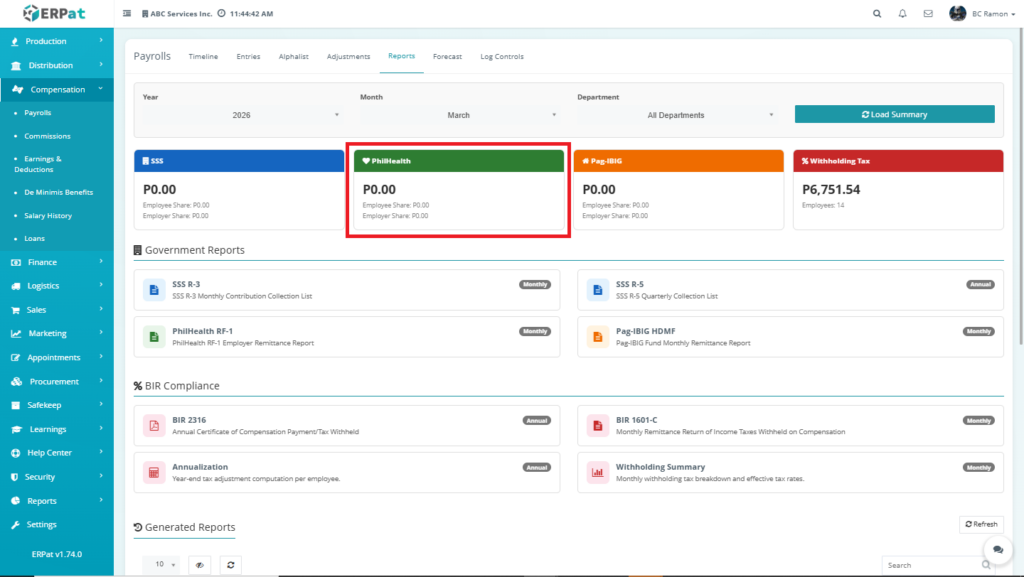The height and width of the screenshot is (577, 1024).
Task: Switch to the Forecast tab
Action: coord(447,57)
